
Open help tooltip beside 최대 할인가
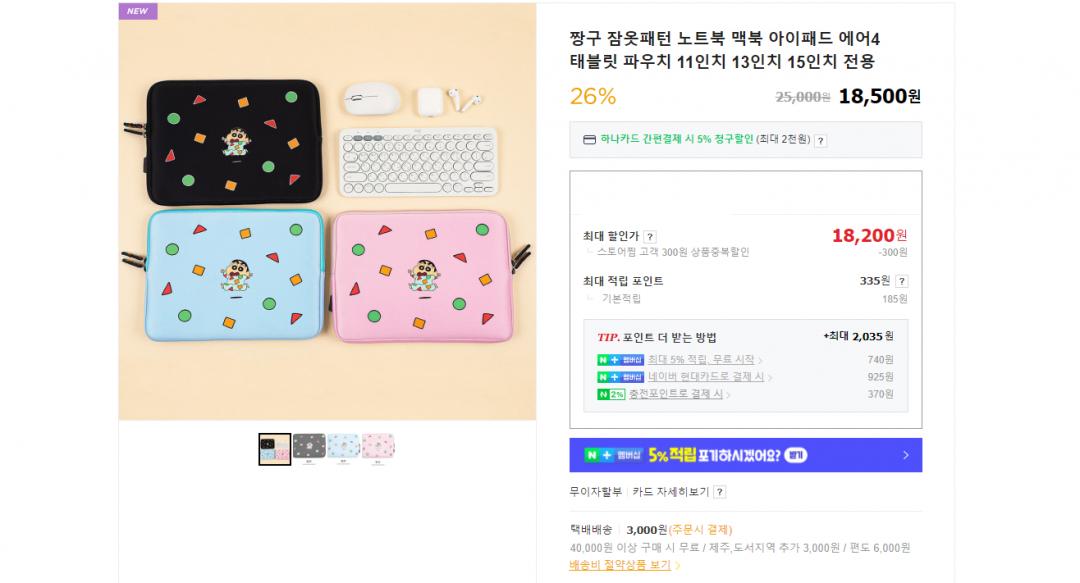[x=650, y=236]
